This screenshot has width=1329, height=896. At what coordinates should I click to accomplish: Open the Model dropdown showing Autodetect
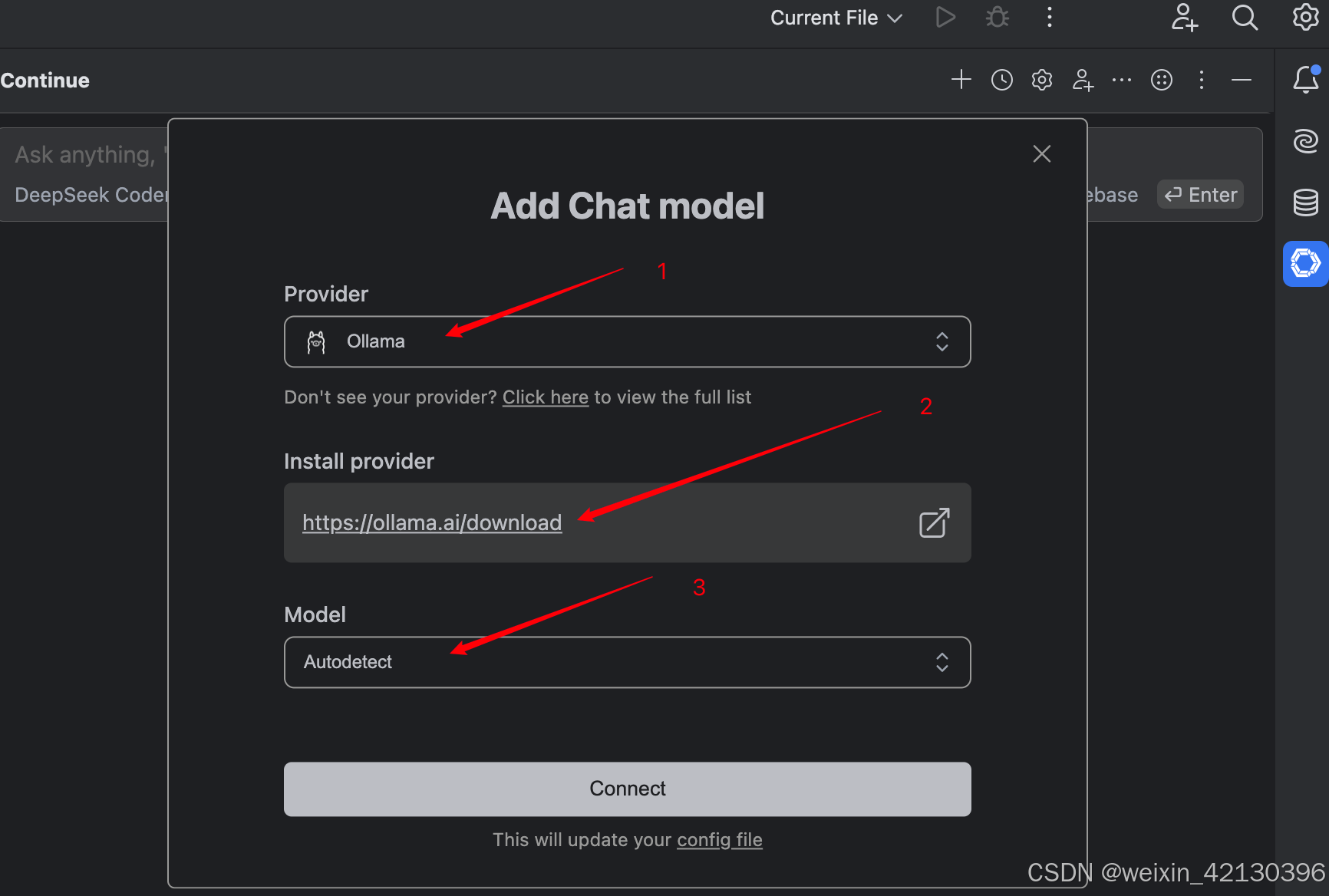point(628,662)
